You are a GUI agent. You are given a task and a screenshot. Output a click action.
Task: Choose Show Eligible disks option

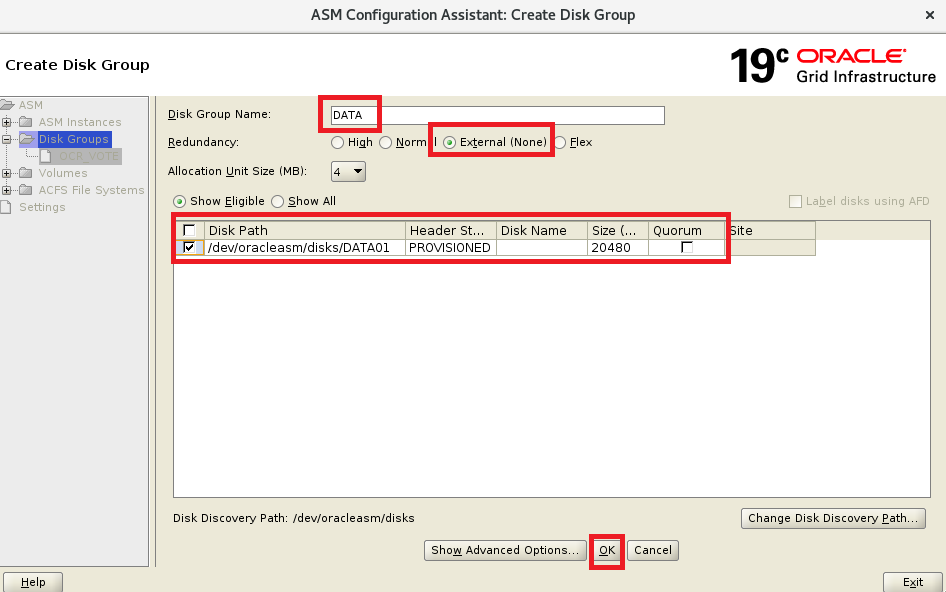pyautogui.click(x=179, y=202)
